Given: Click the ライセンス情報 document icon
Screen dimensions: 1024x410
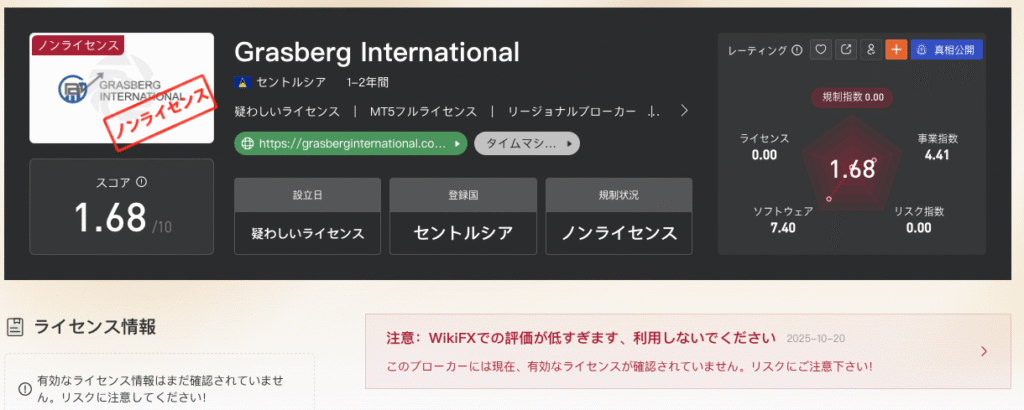Looking at the screenshot, I should (x=15, y=325).
